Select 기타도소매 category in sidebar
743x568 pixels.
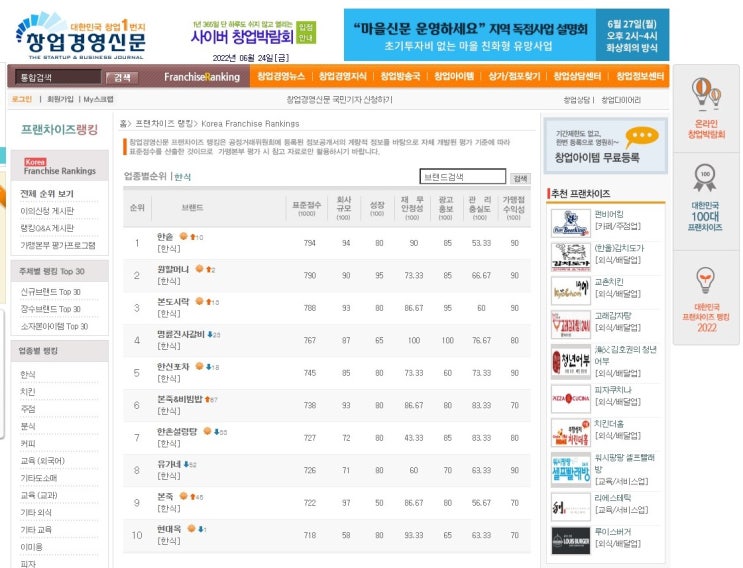[x=38, y=478]
